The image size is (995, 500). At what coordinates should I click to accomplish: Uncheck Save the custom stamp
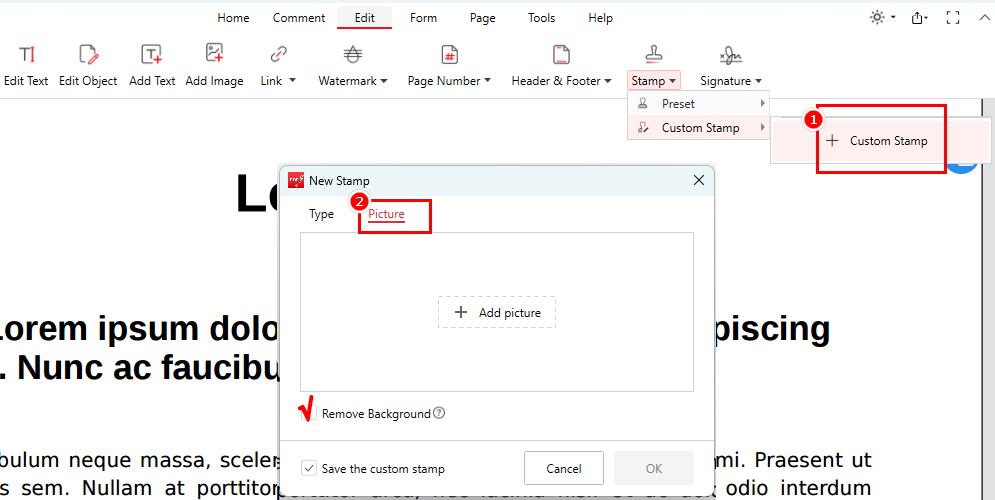[x=309, y=468]
